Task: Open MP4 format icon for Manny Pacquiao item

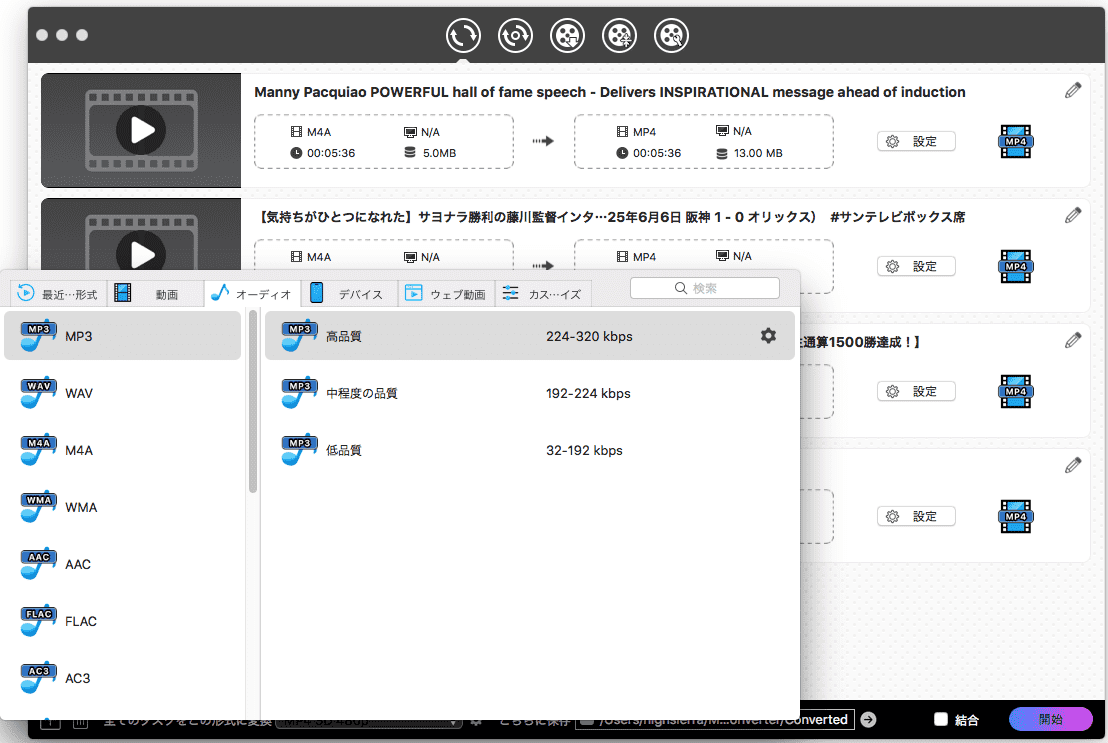Action: [x=1015, y=141]
